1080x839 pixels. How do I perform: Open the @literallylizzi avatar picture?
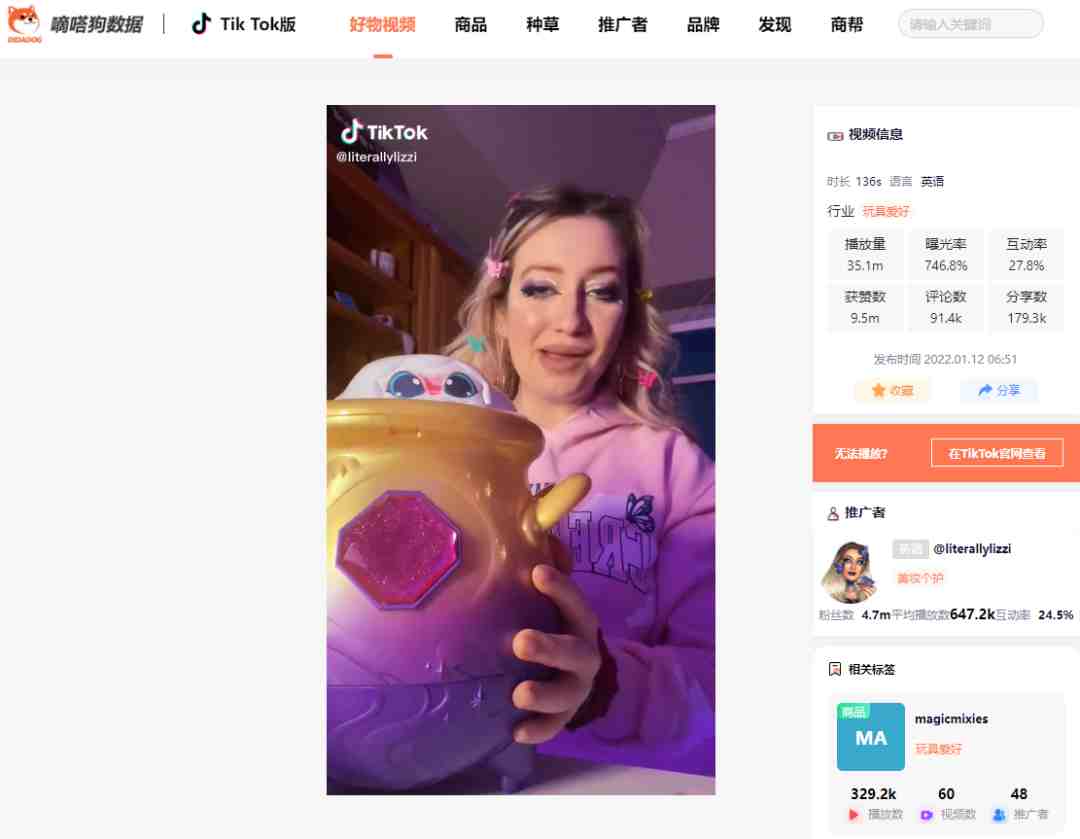pos(849,571)
